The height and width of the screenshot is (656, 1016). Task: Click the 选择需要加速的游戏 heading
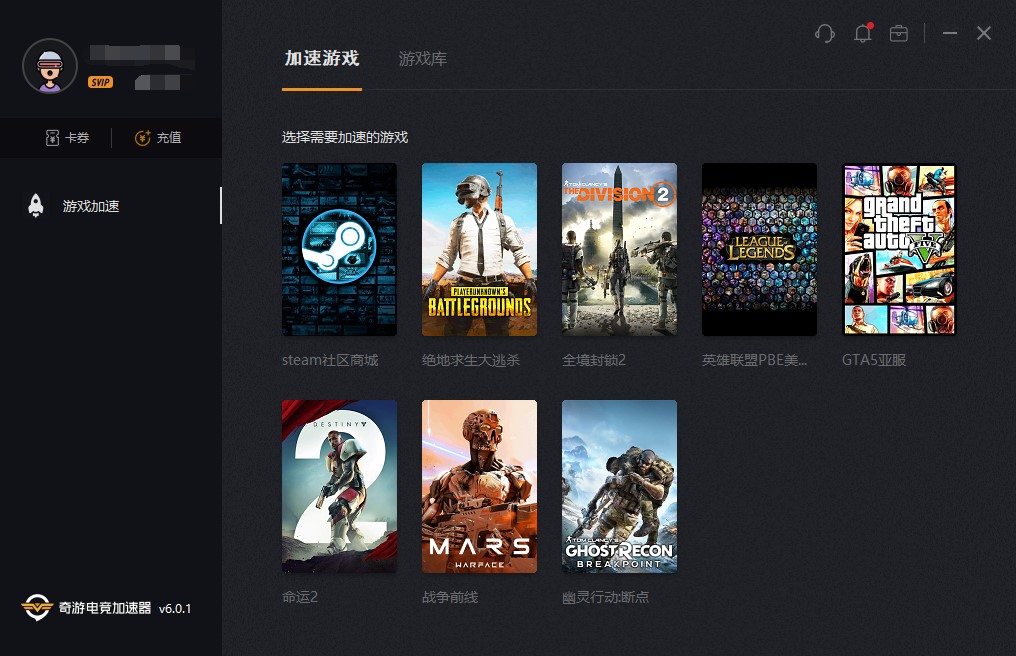345,137
